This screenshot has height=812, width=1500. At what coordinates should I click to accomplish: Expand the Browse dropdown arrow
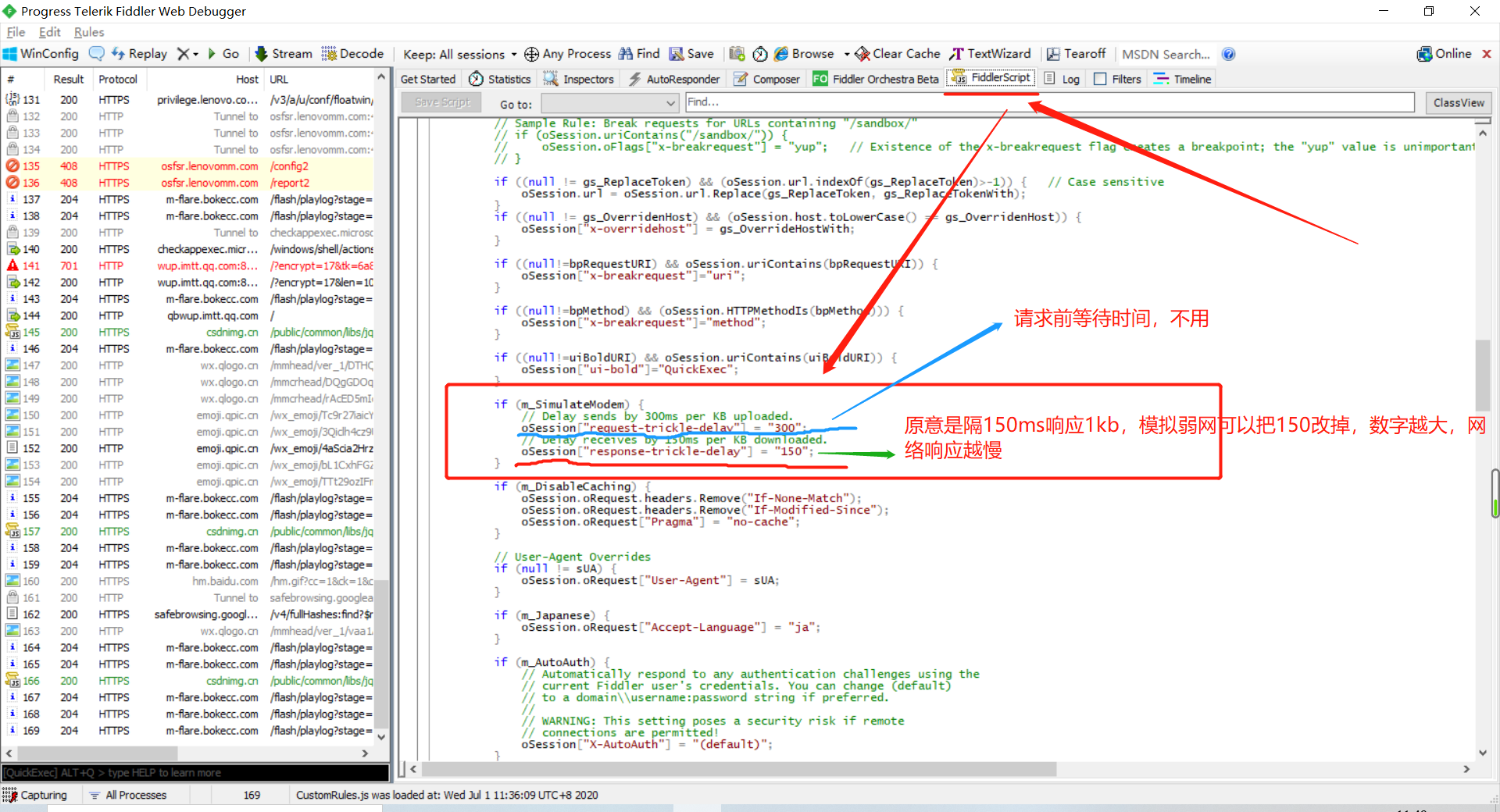pyautogui.click(x=847, y=54)
